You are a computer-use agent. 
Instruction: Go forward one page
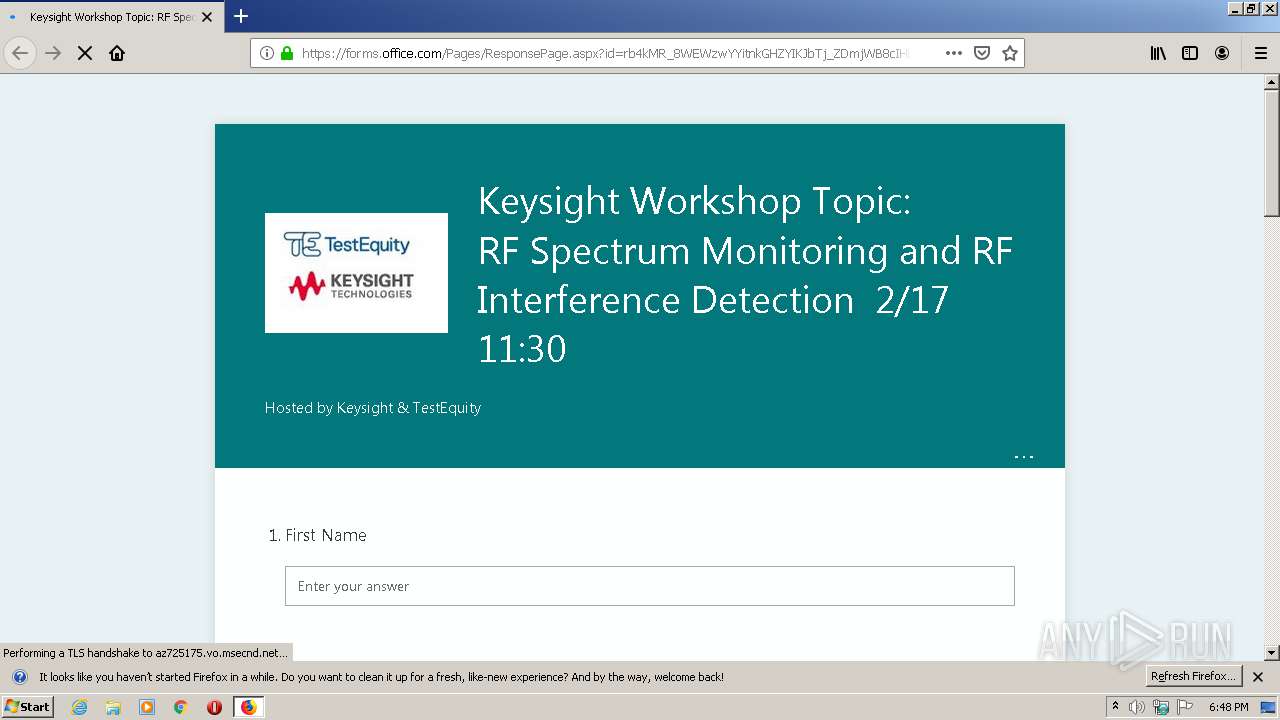(x=53, y=53)
